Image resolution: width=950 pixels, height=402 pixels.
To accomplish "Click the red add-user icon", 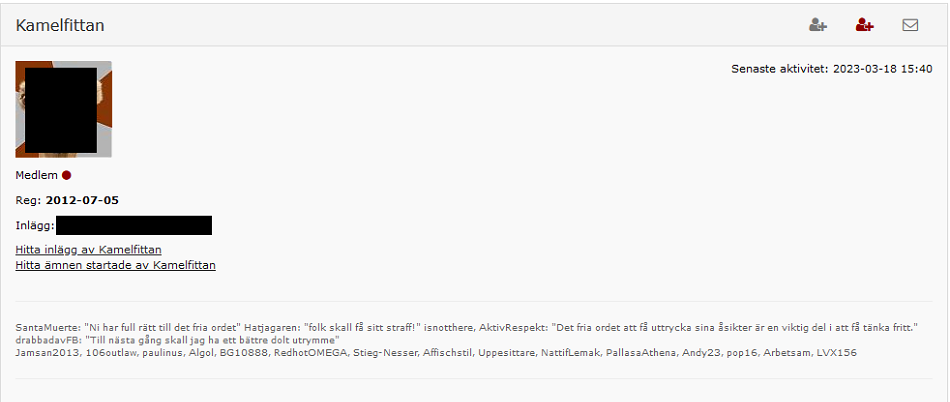I will pos(865,25).
